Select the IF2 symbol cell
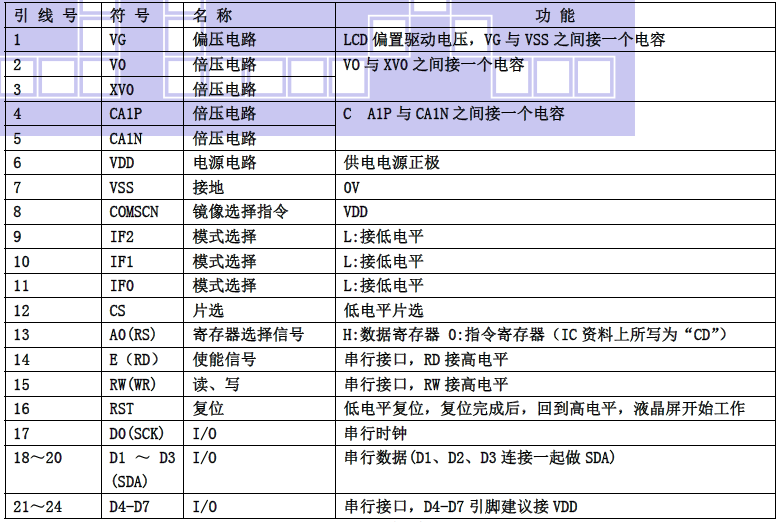This screenshot has height=522, width=779. click(x=122, y=237)
